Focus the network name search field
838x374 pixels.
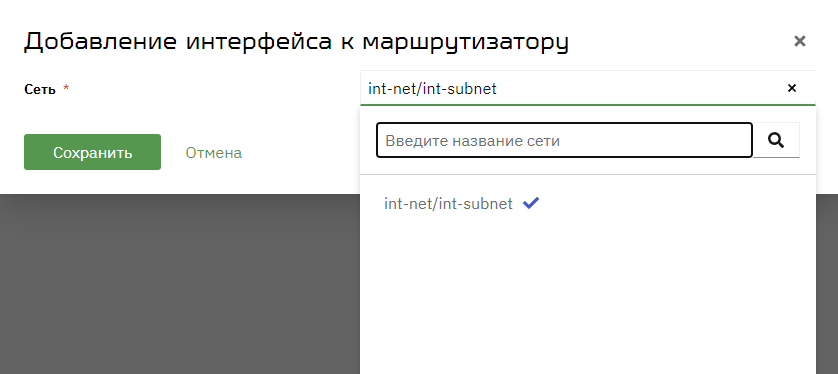(564, 141)
